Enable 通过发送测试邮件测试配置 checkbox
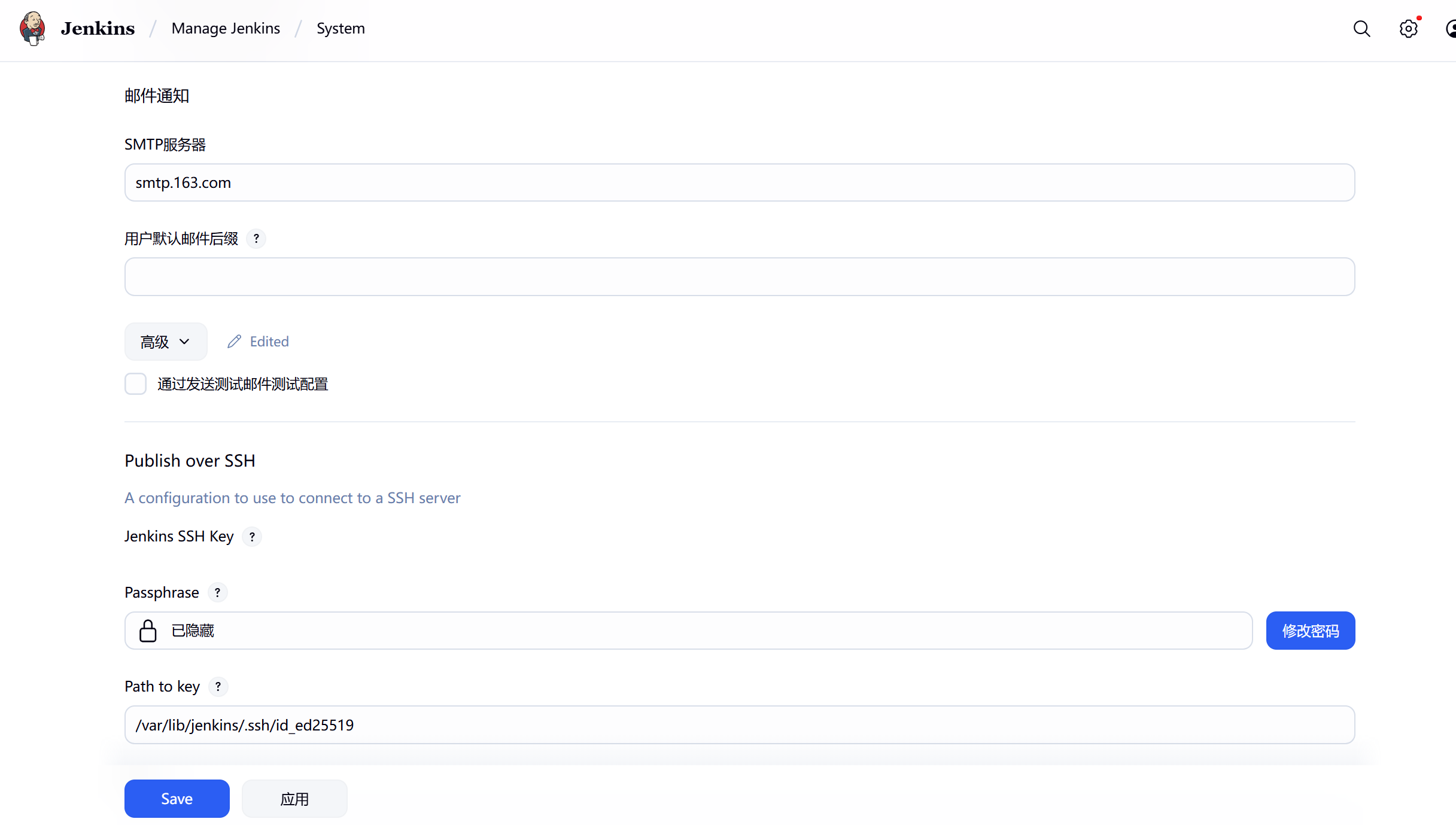 tap(136, 384)
